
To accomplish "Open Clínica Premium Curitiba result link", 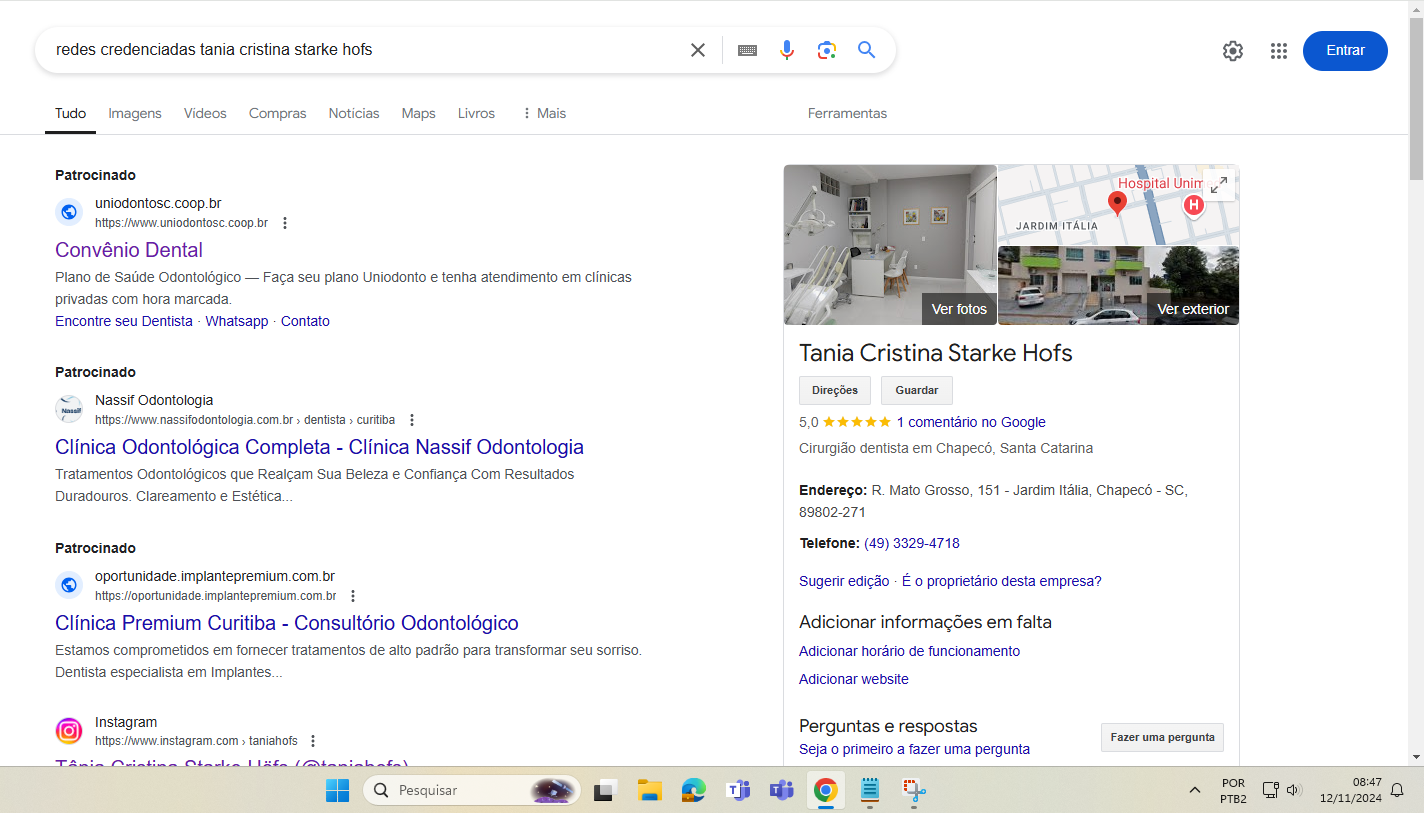I will (287, 623).
